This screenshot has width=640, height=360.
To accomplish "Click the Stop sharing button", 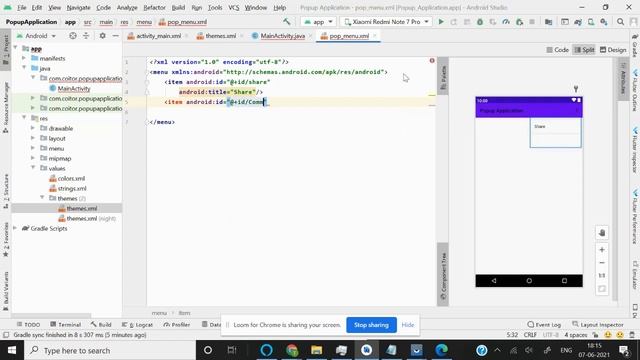I will [371, 325].
